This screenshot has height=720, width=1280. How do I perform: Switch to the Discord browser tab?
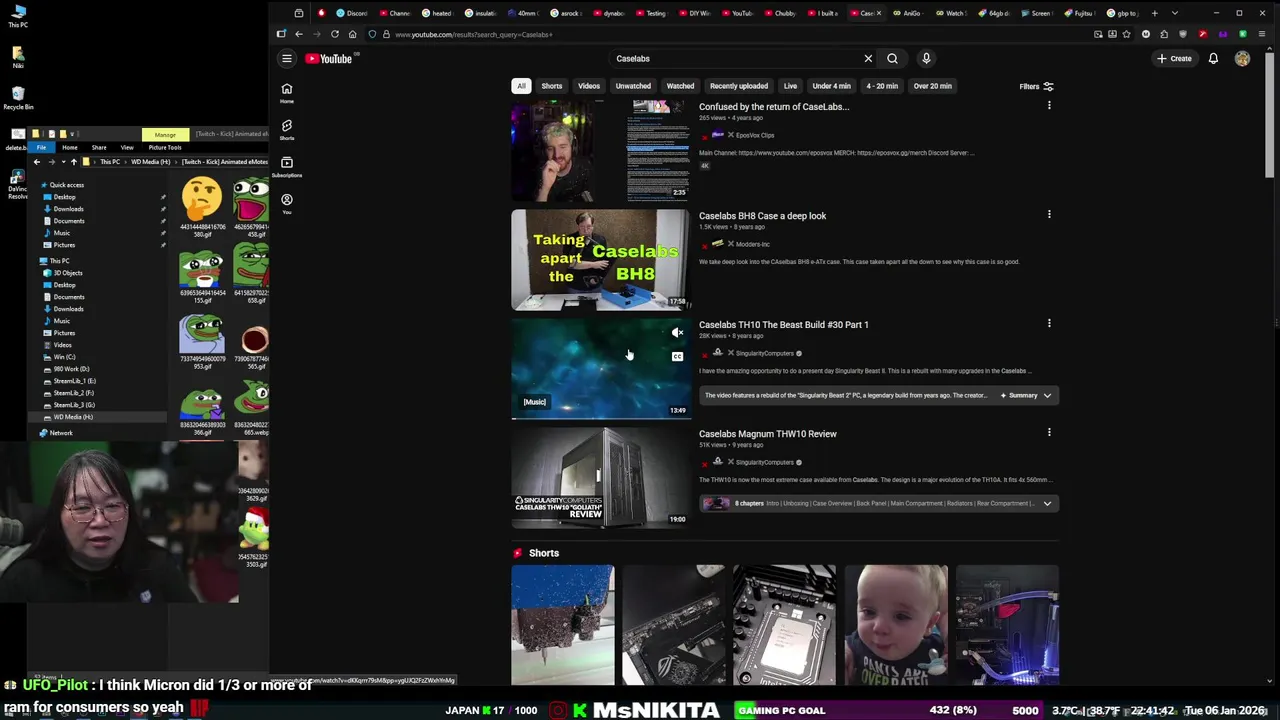pyautogui.click(x=352, y=13)
